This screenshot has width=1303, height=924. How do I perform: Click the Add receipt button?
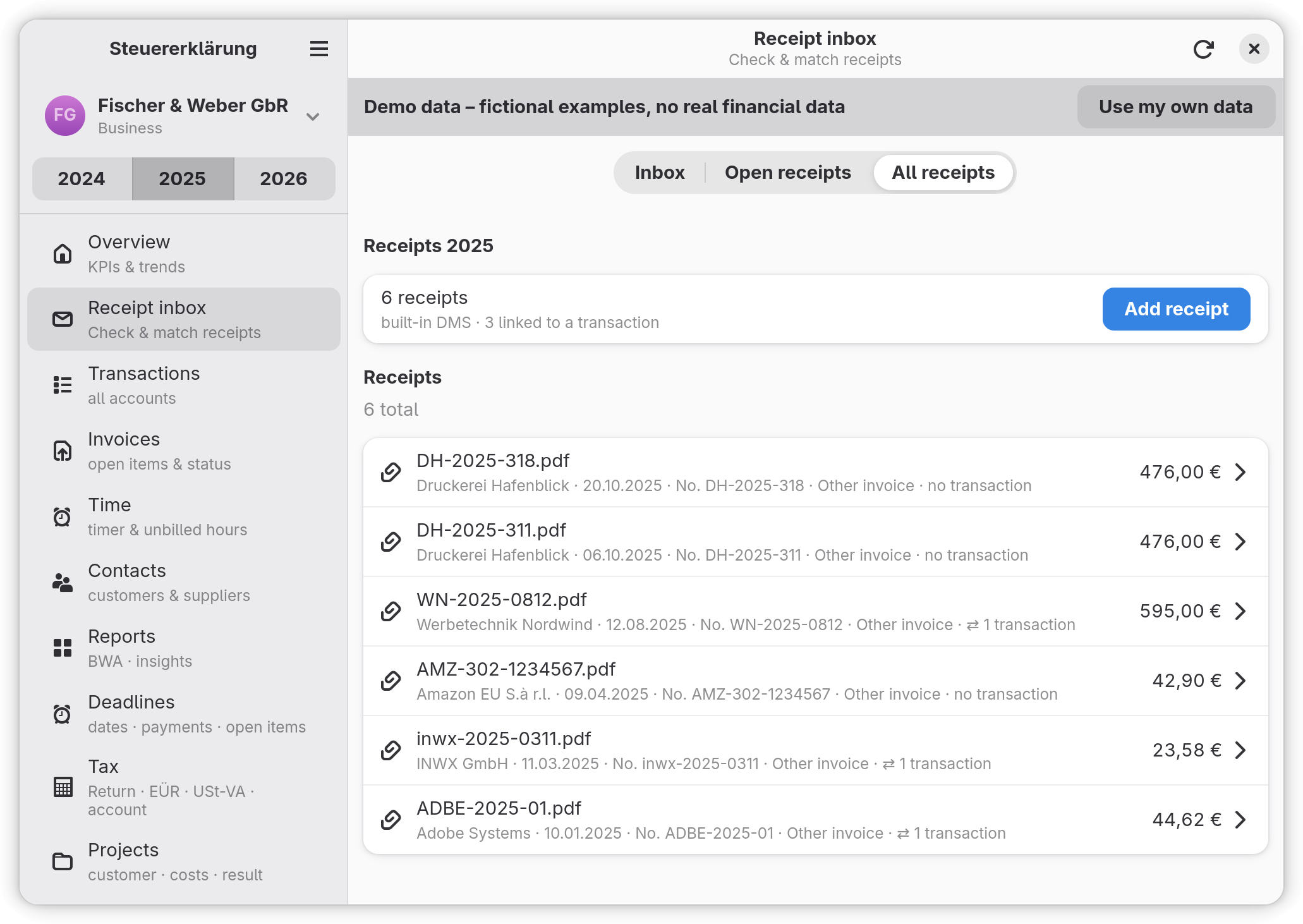click(1177, 309)
